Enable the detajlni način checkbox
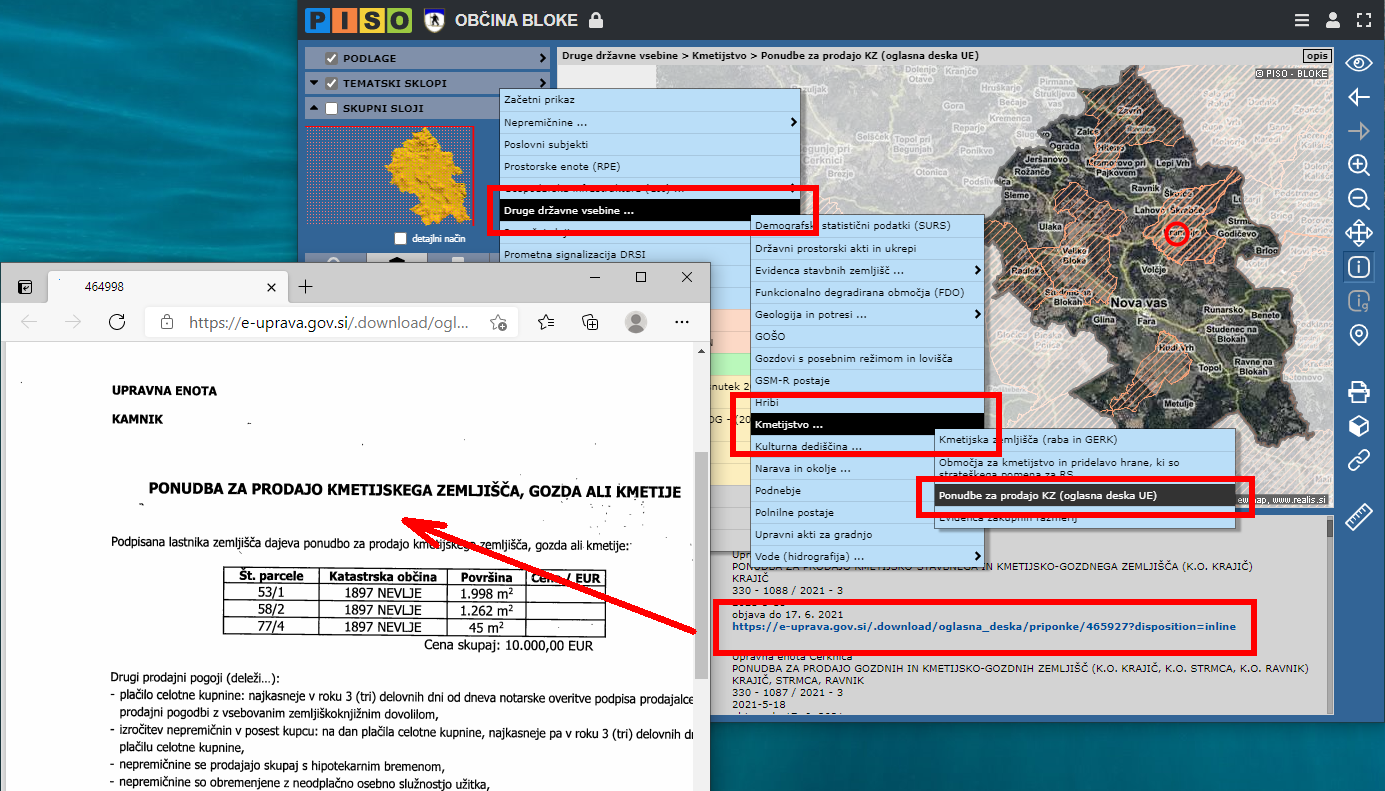Image resolution: width=1385 pixels, height=791 pixels. click(x=401, y=239)
